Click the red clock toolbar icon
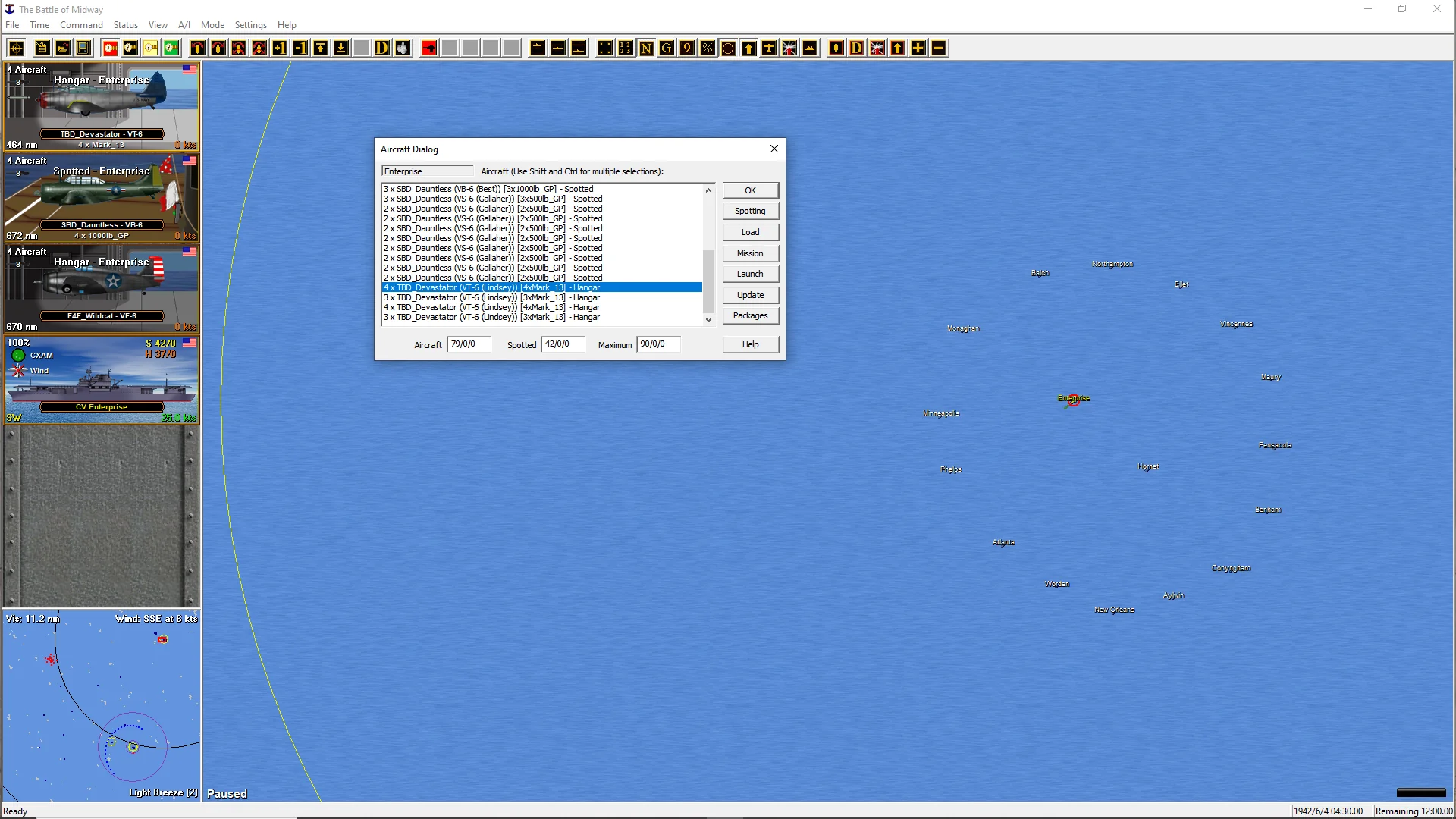 pyautogui.click(x=110, y=49)
